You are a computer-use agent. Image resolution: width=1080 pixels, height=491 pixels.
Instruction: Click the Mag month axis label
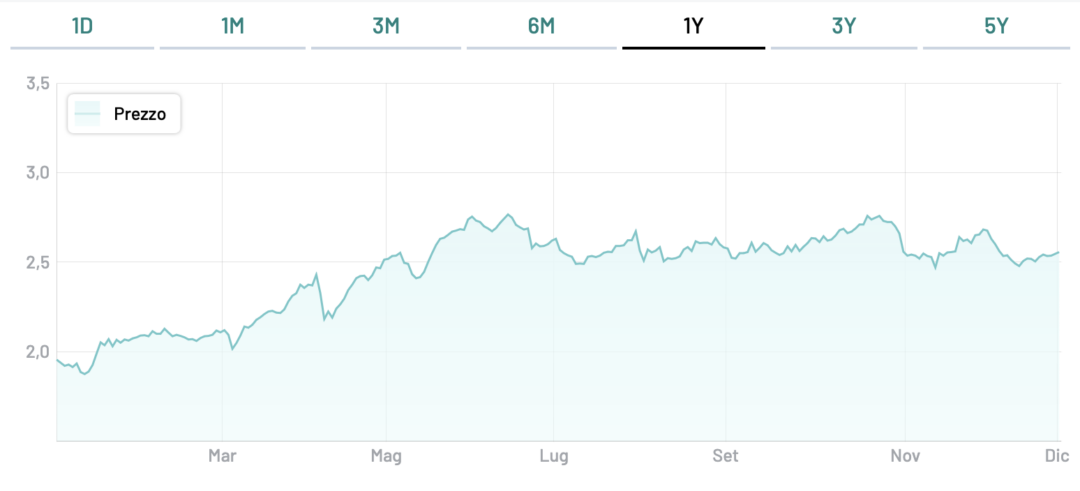click(386, 457)
